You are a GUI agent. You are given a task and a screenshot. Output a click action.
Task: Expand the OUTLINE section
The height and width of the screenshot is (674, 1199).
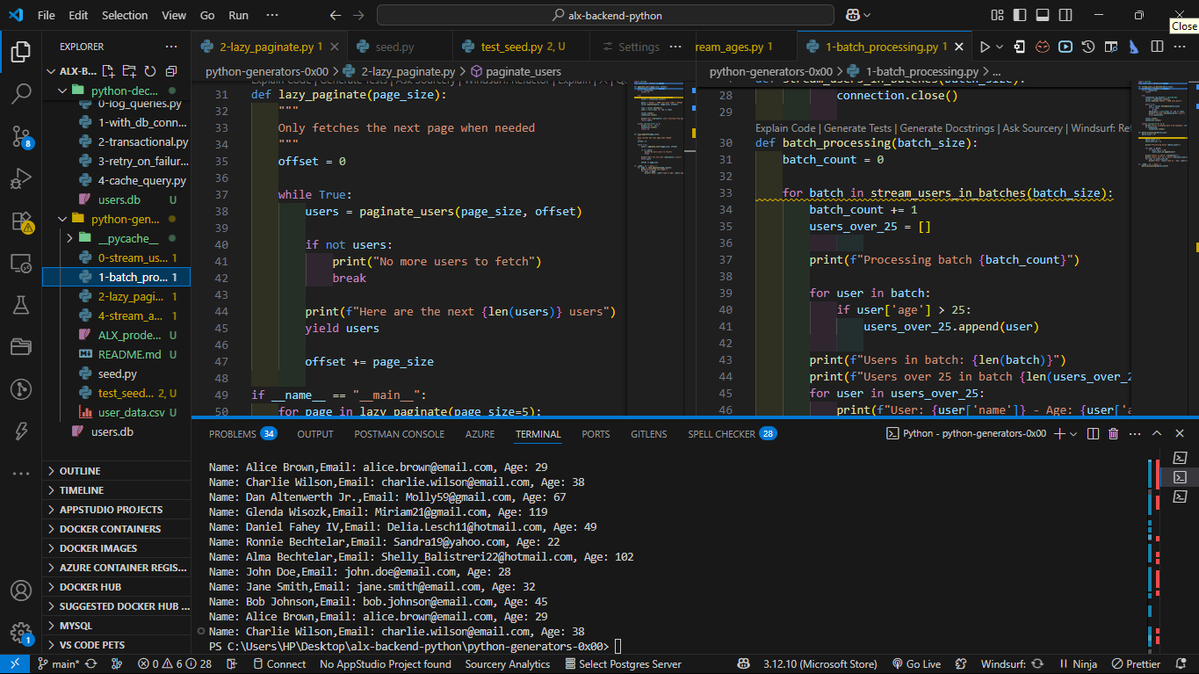116,470
